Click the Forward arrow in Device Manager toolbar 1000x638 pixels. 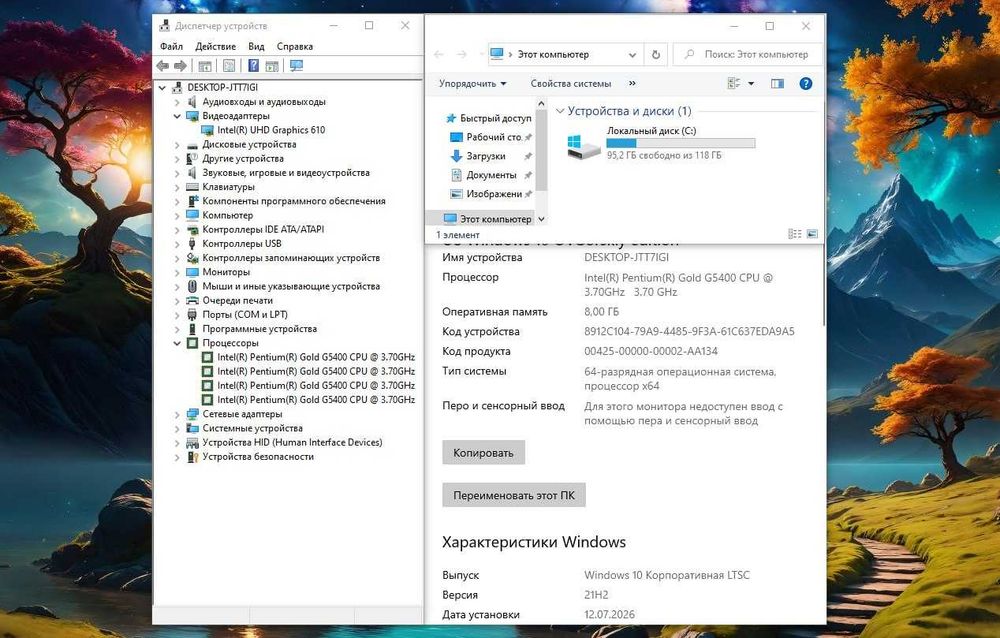(x=180, y=66)
